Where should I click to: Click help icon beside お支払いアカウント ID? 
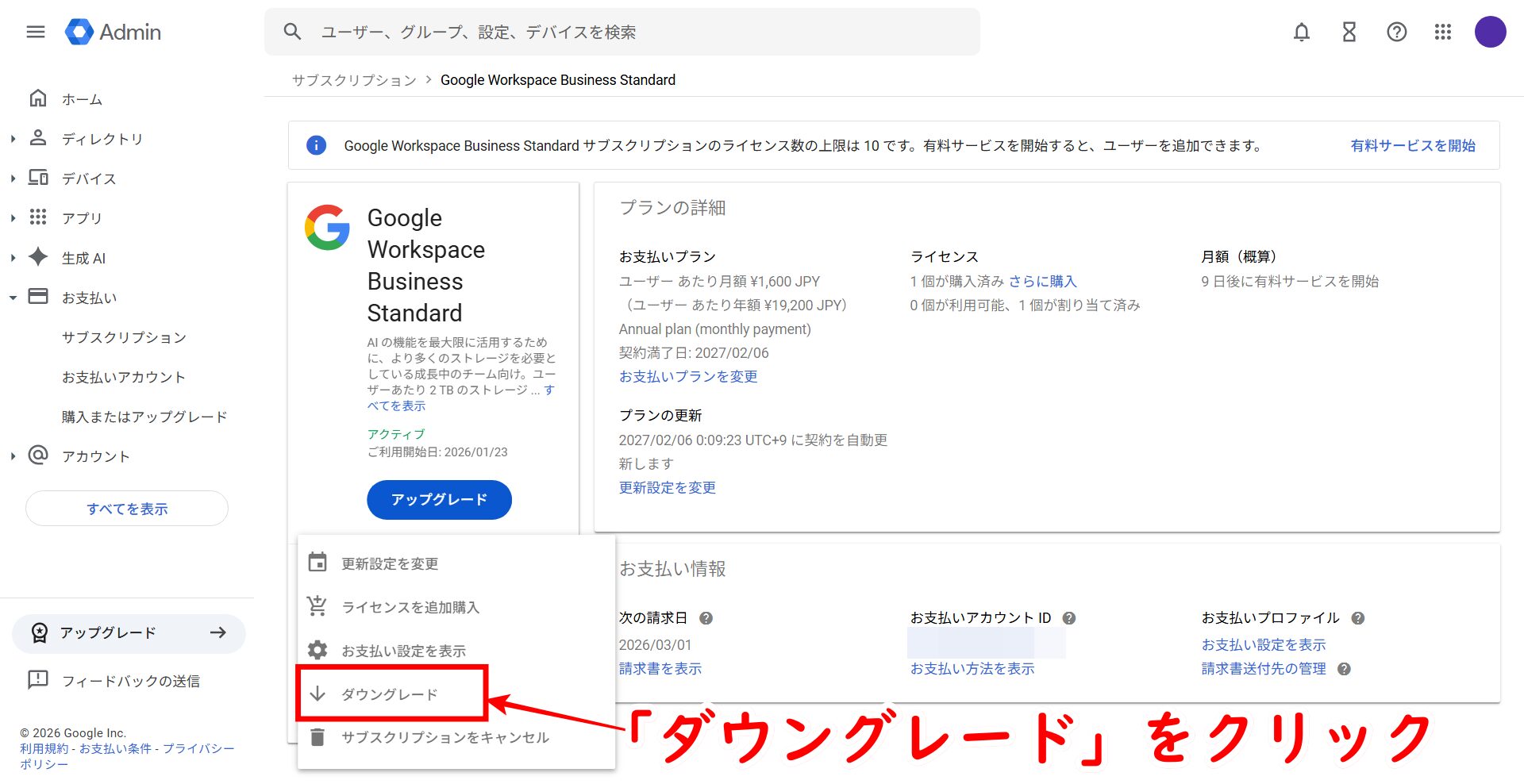(x=1069, y=618)
